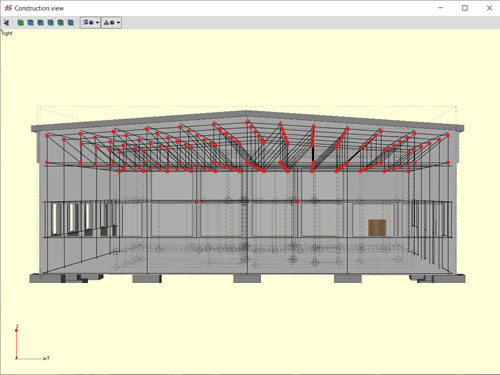Click the Construction view title text
Viewport: 500px width, 375px height.
[x=39, y=8]
